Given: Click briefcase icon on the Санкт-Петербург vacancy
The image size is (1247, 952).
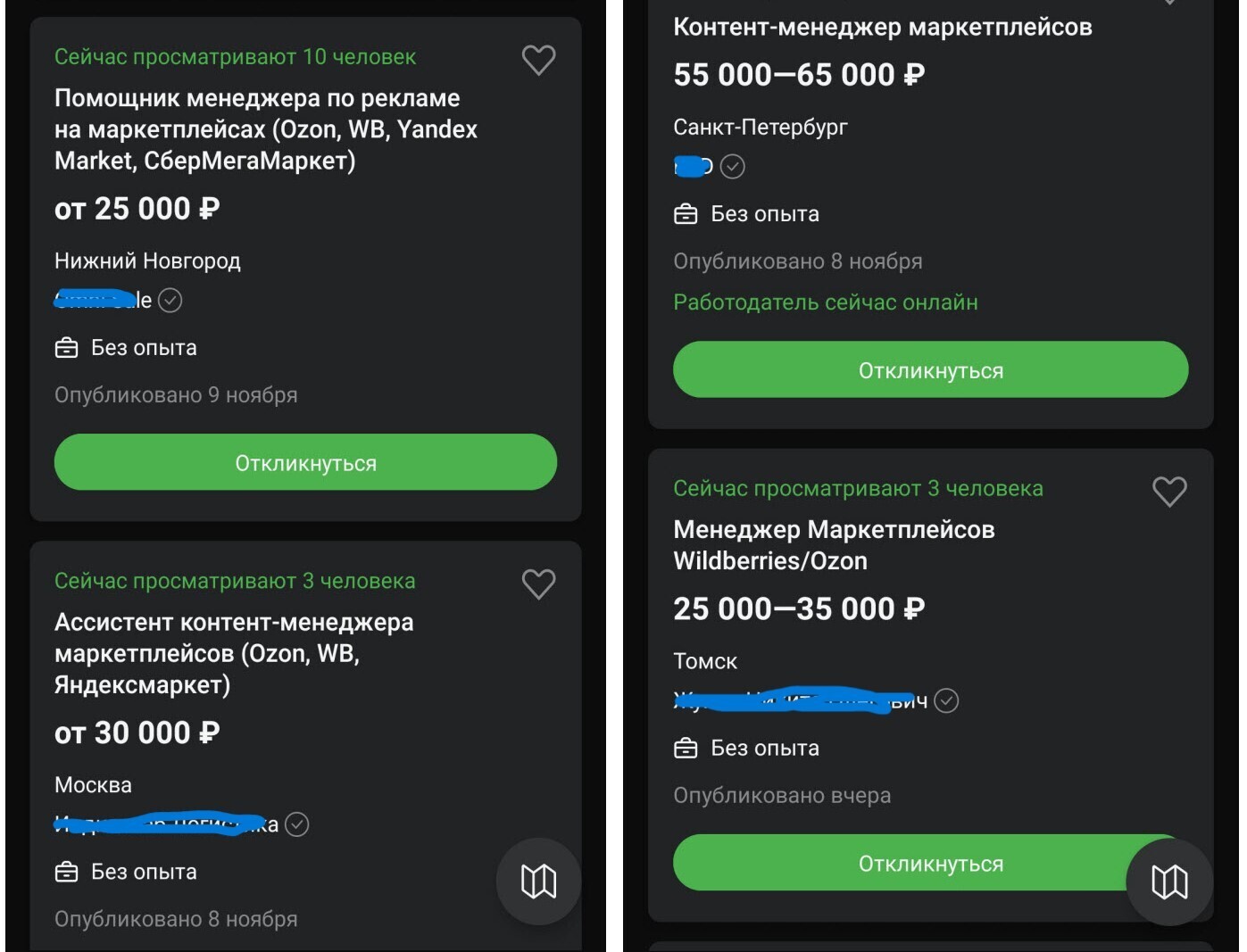Looking at the screenshot, I should point(686,213).
